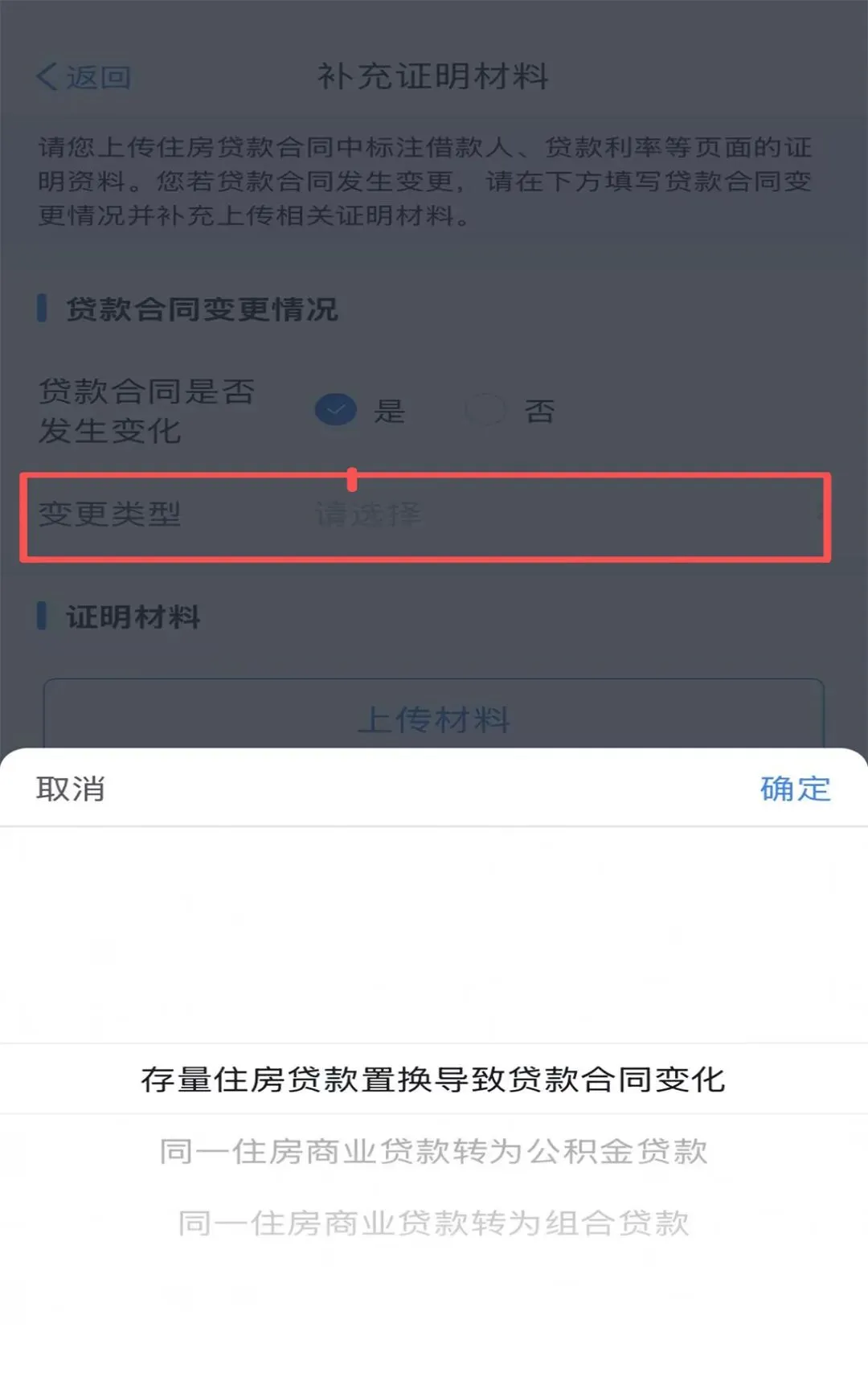Tap the 贷款合同是否发生变化 label

(x=146, y=411)
